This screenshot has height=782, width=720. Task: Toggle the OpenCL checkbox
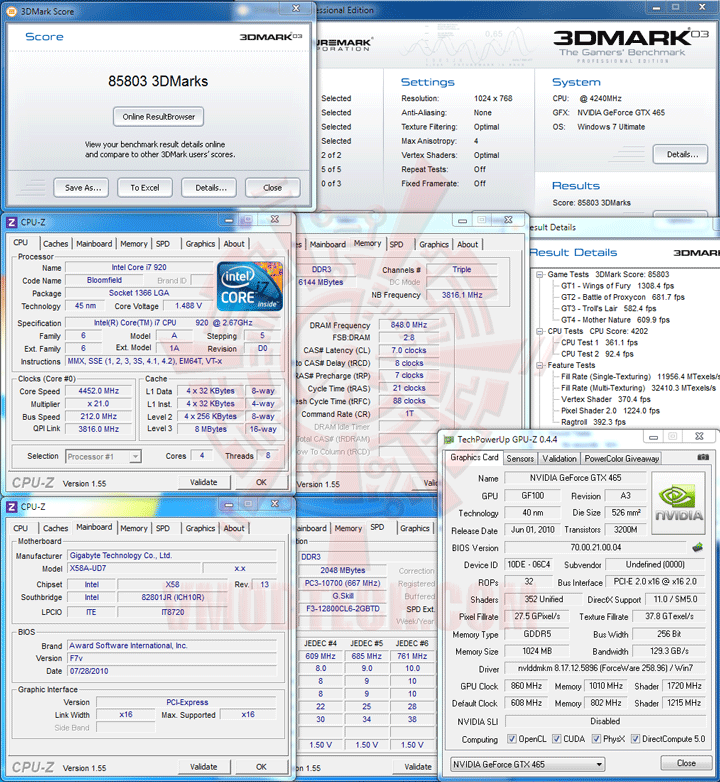pos(512,739)
